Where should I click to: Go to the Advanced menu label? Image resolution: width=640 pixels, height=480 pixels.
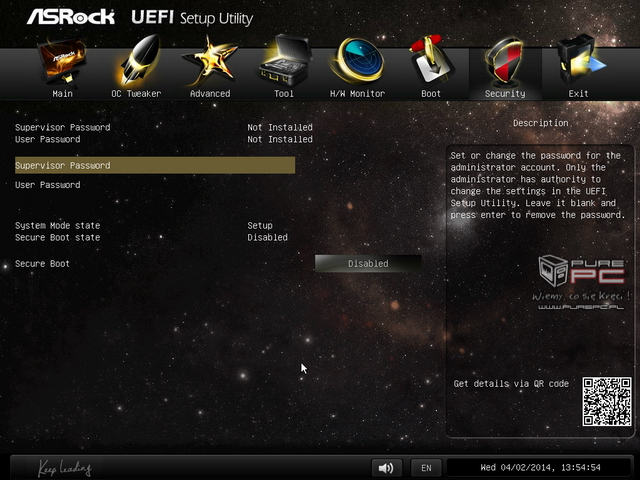[210, 94]
